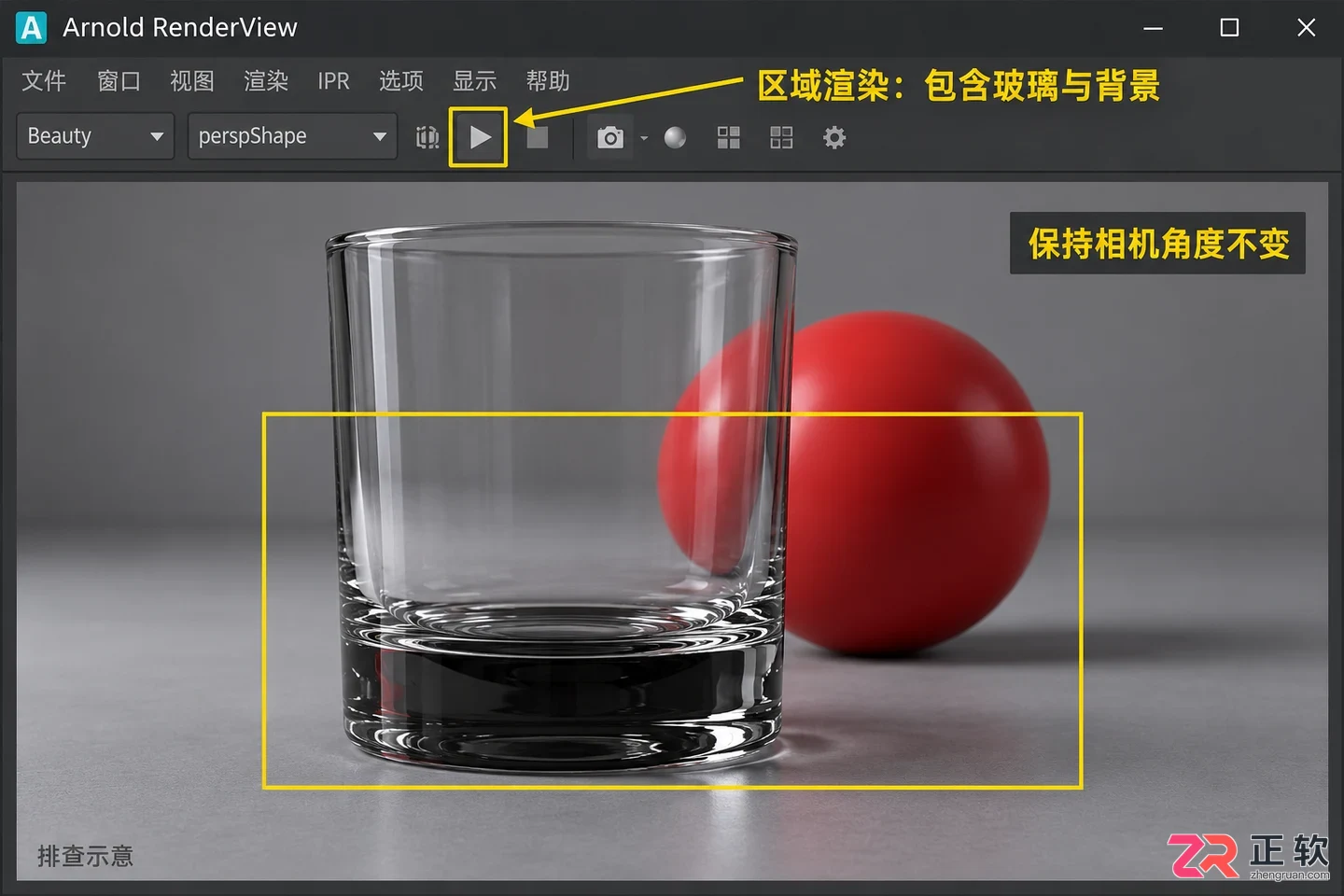The height and width of the screenshot is (896, 1344).
Task: Start the render with the play button
Action: (x=479, y=138)
